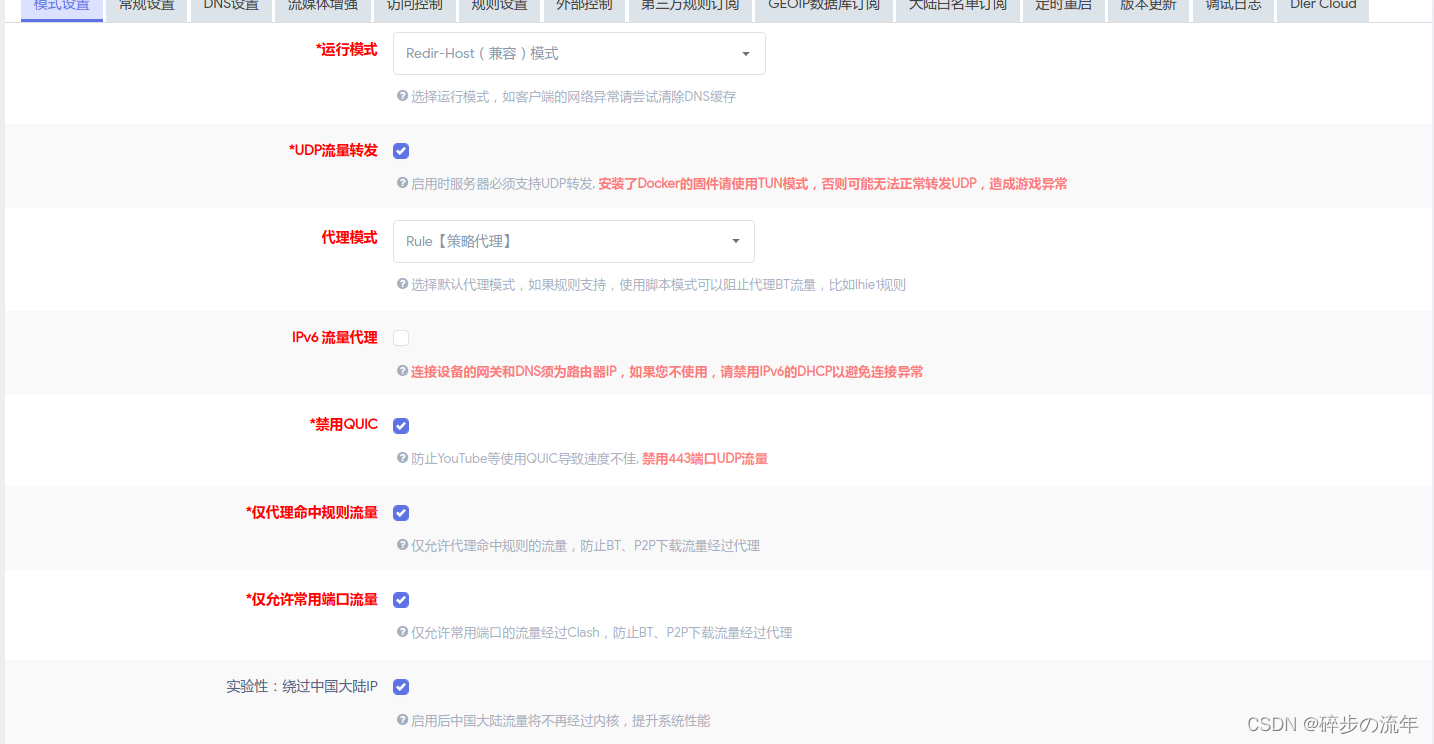Click the help icon under 仅代理命中规则流量
Viewport: 1434px width, 744px height.
point(402,545)
